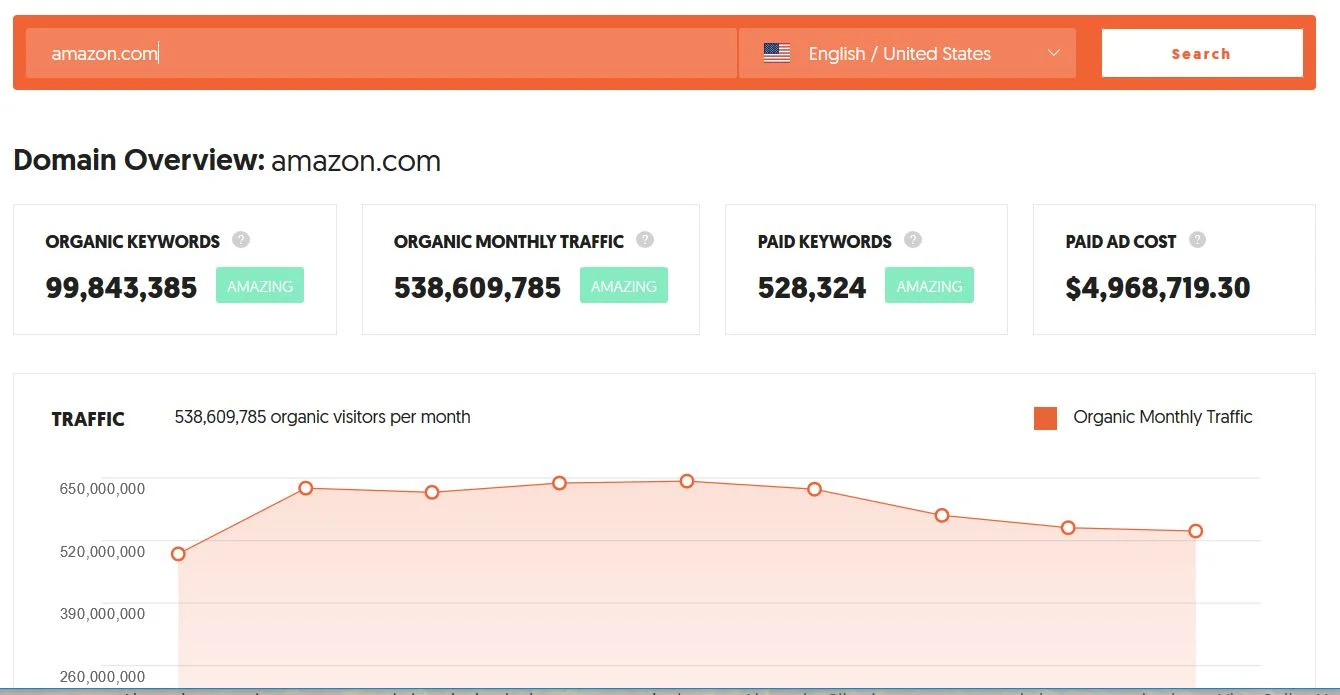The width and height of the screenshot is (1340, 695).
Task: Click the 260,000,000 y-axis label
Action: tap(103, 677)
